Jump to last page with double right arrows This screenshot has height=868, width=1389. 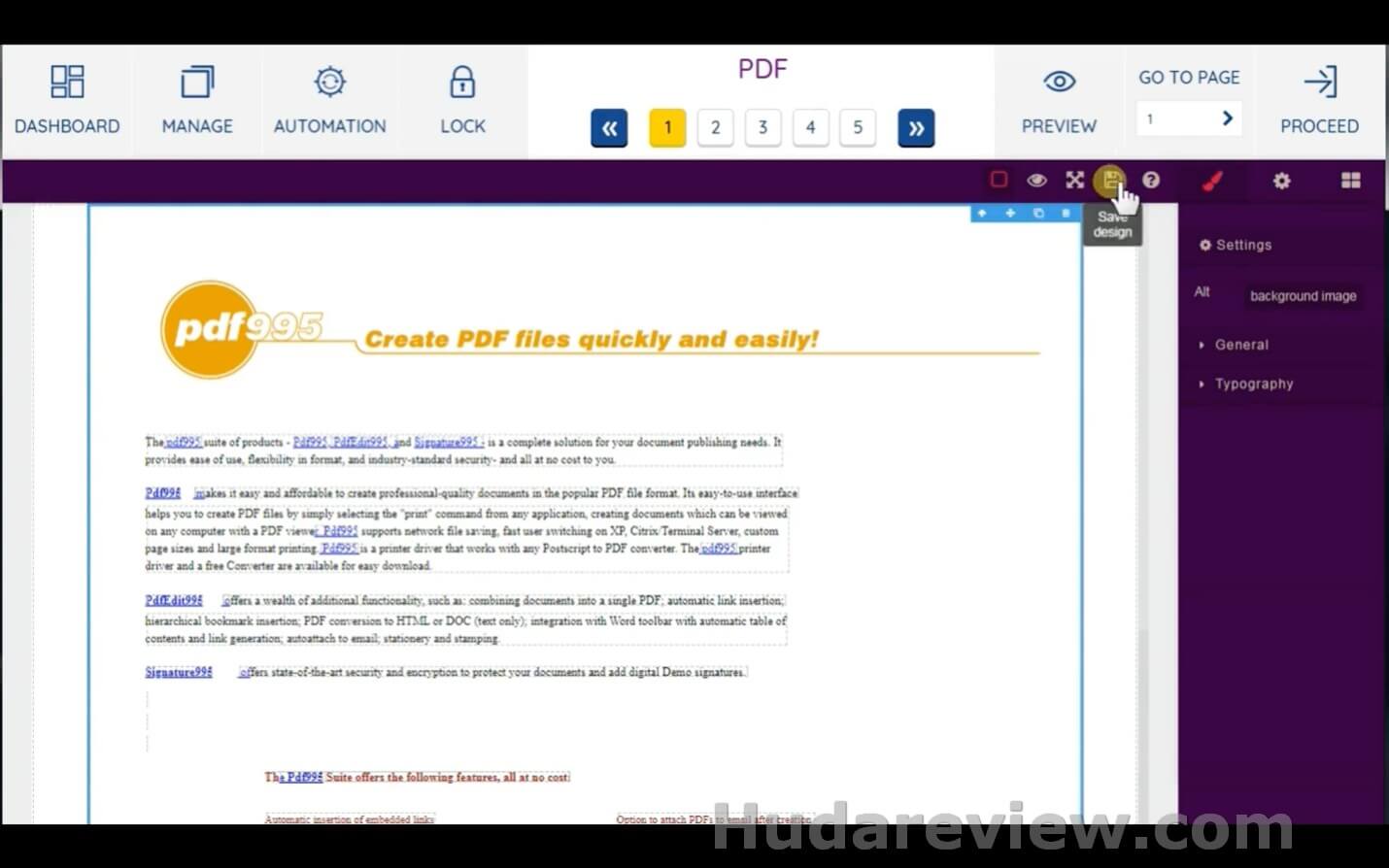tap(916, 128)
